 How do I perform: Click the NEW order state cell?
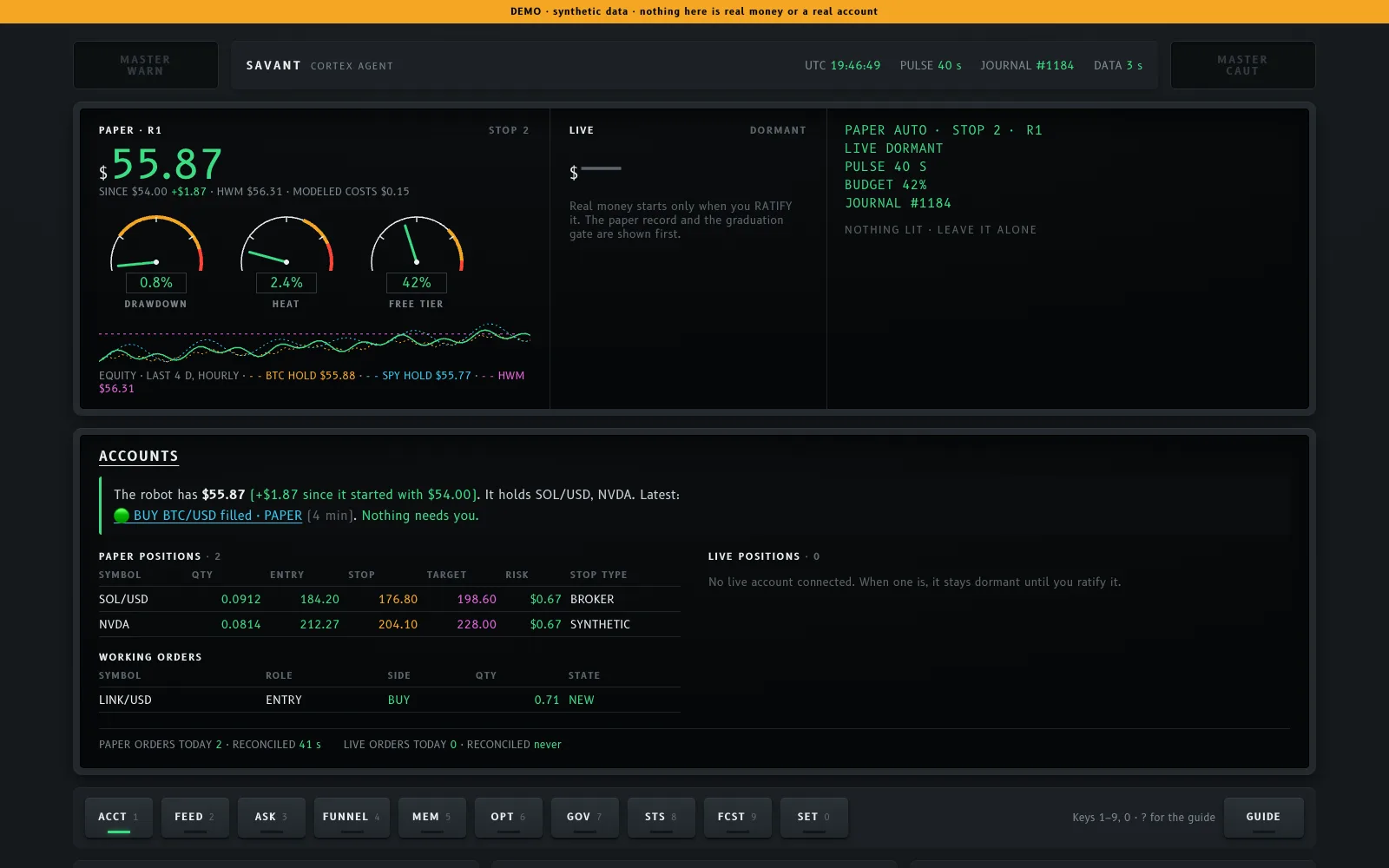(582, 700)
